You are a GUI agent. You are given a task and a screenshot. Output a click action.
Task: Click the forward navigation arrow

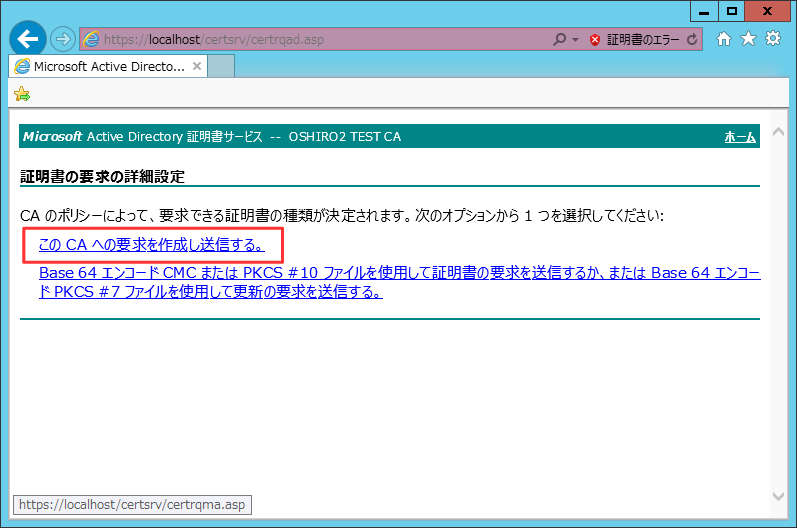coord(63,39)
